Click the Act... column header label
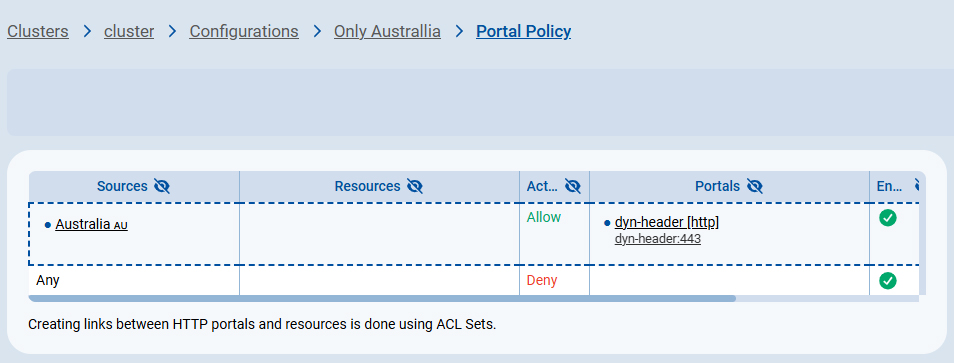Screen dimensions: 954x363 543,186
